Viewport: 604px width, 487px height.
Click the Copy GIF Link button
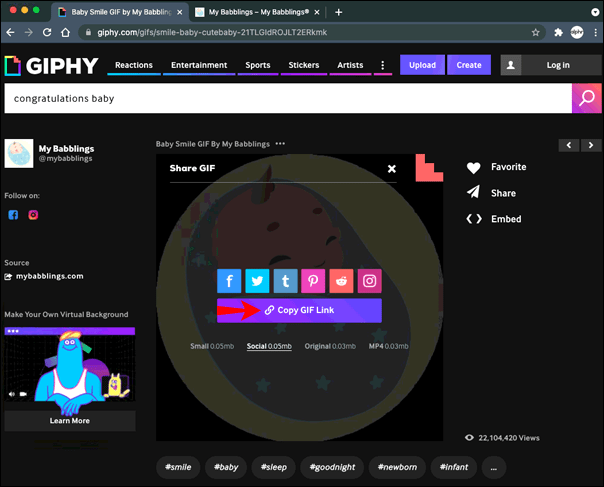(x=299, y=311)
